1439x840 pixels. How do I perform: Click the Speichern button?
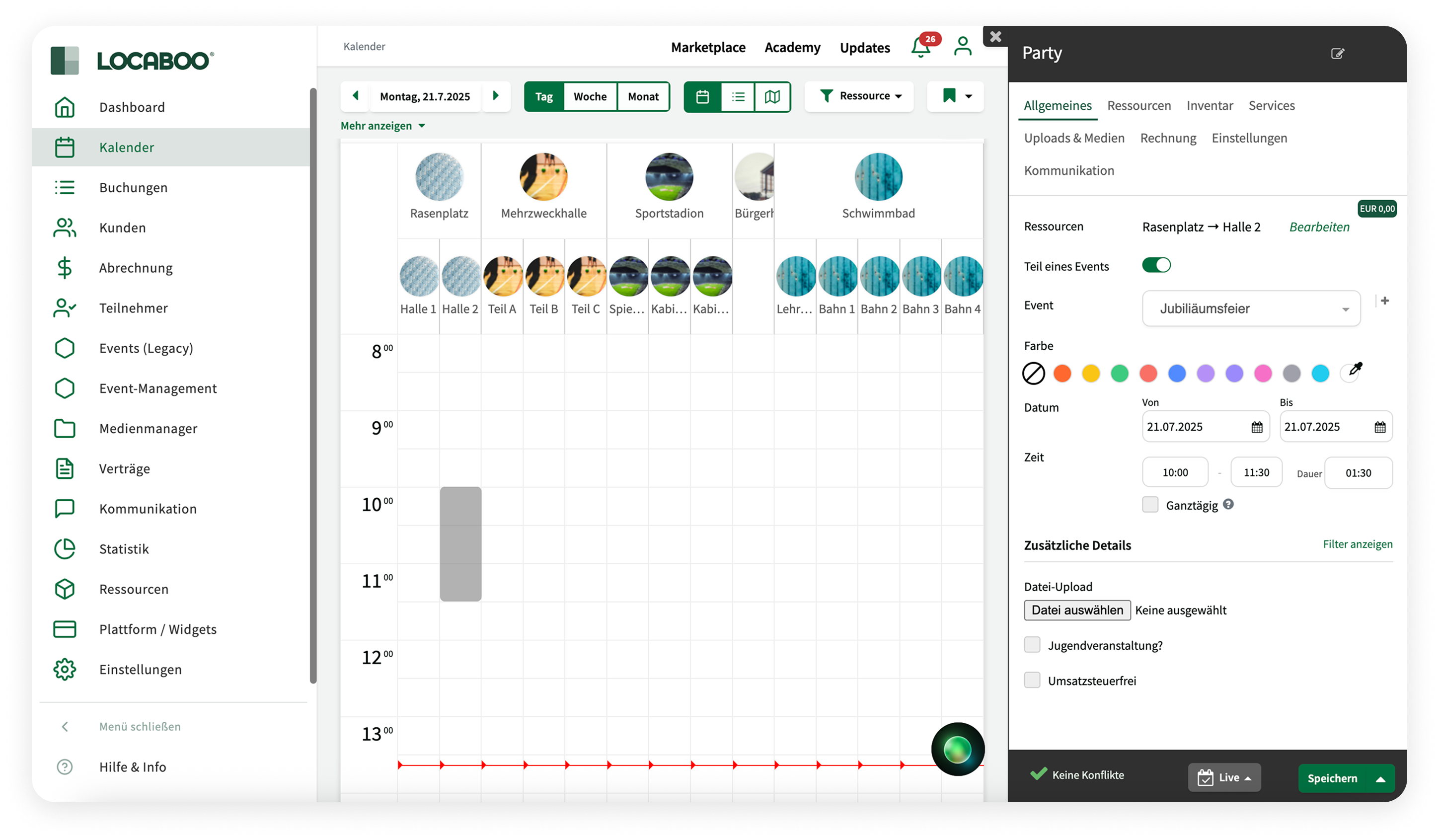coord(1332,778)
